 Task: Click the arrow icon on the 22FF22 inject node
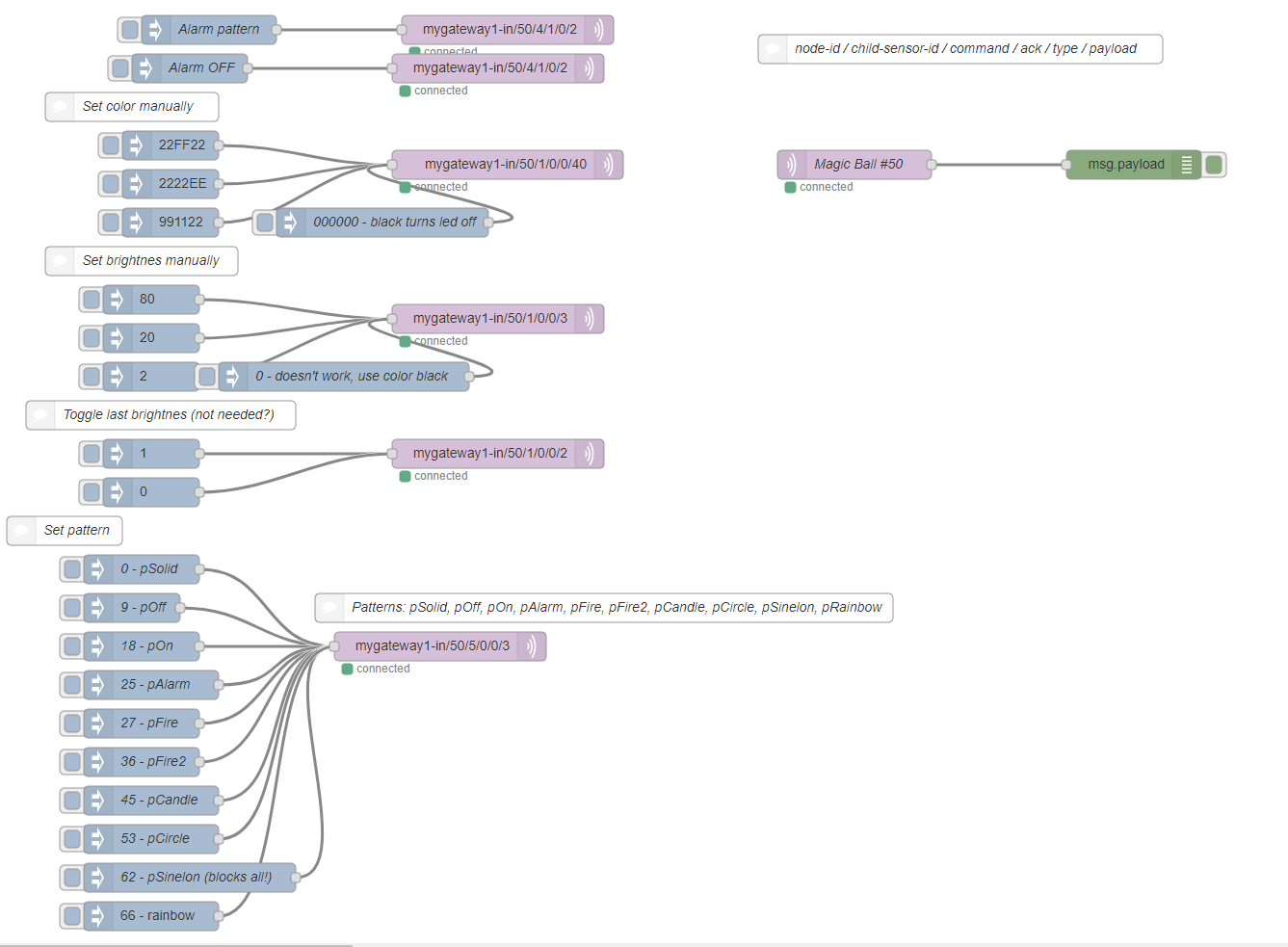[x=136, y=145]
